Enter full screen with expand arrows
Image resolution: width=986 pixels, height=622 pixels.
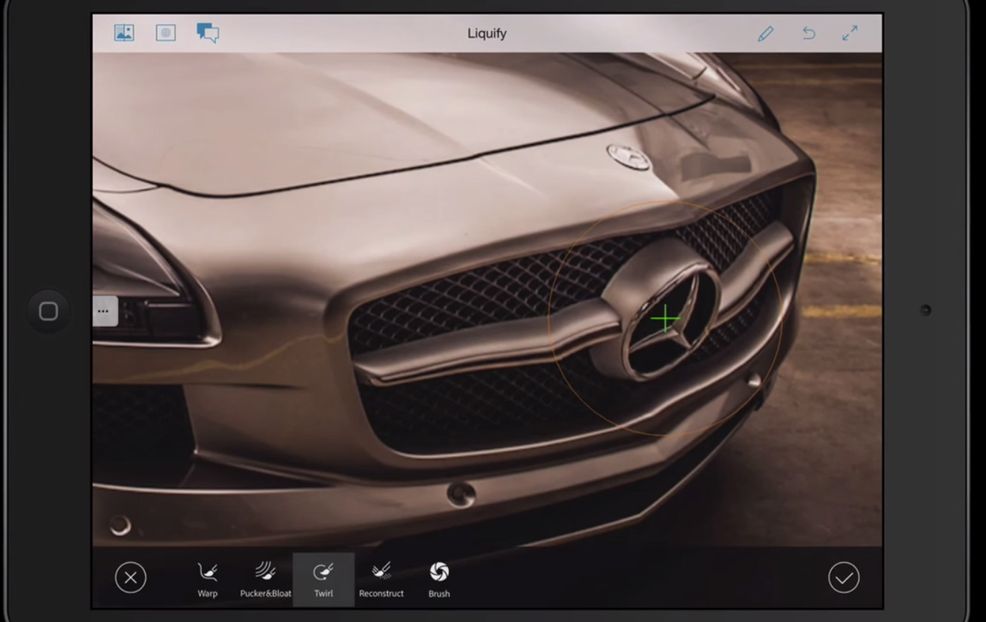(850, 33)
